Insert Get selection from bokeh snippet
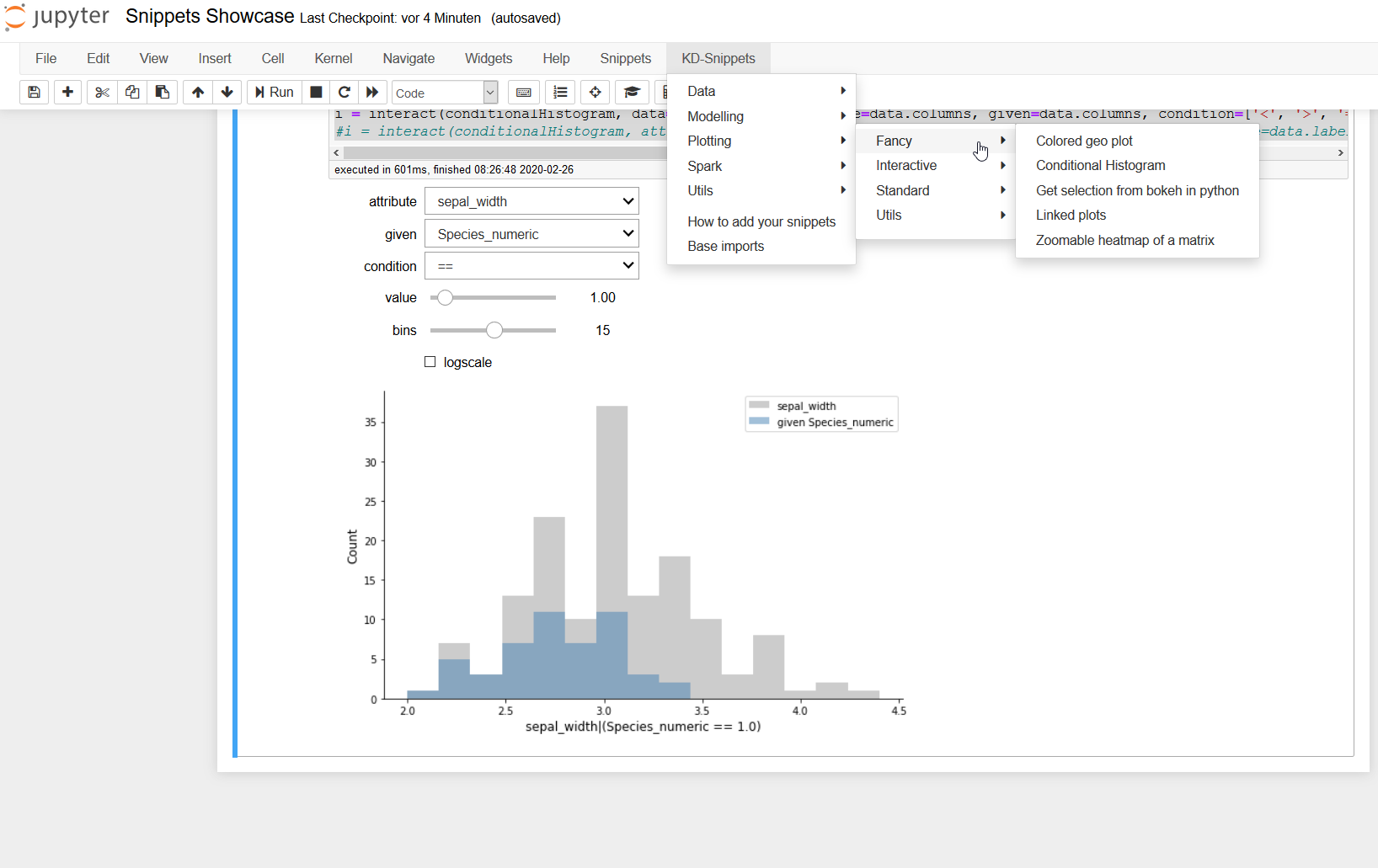Screen dimensions: 1378x868 tap(1137, 190)
